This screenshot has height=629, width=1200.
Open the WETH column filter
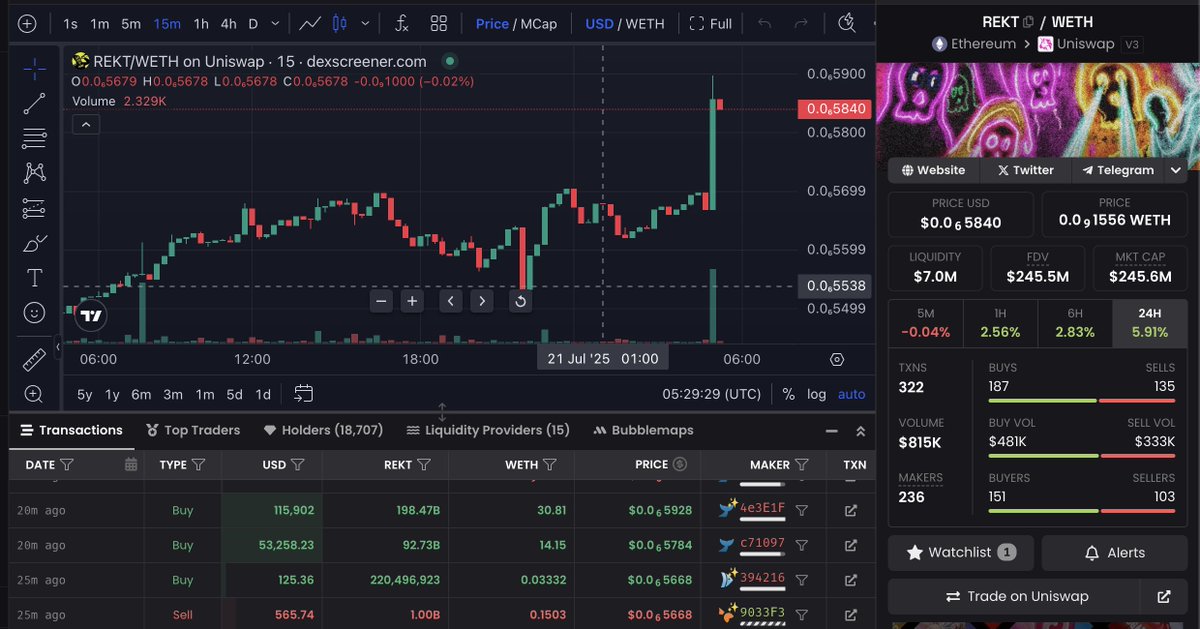550,464
